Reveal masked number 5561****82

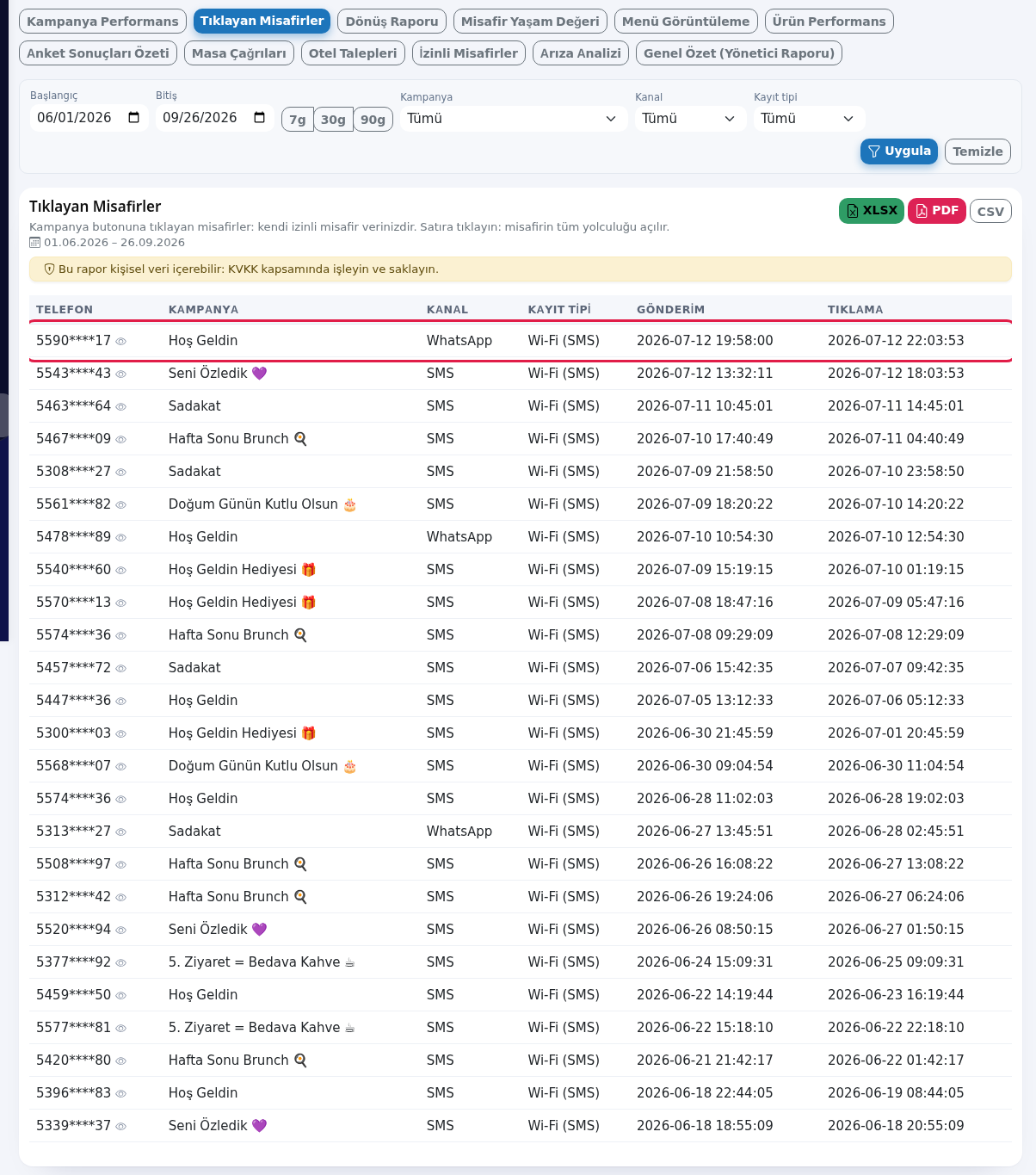pos(121,505)
